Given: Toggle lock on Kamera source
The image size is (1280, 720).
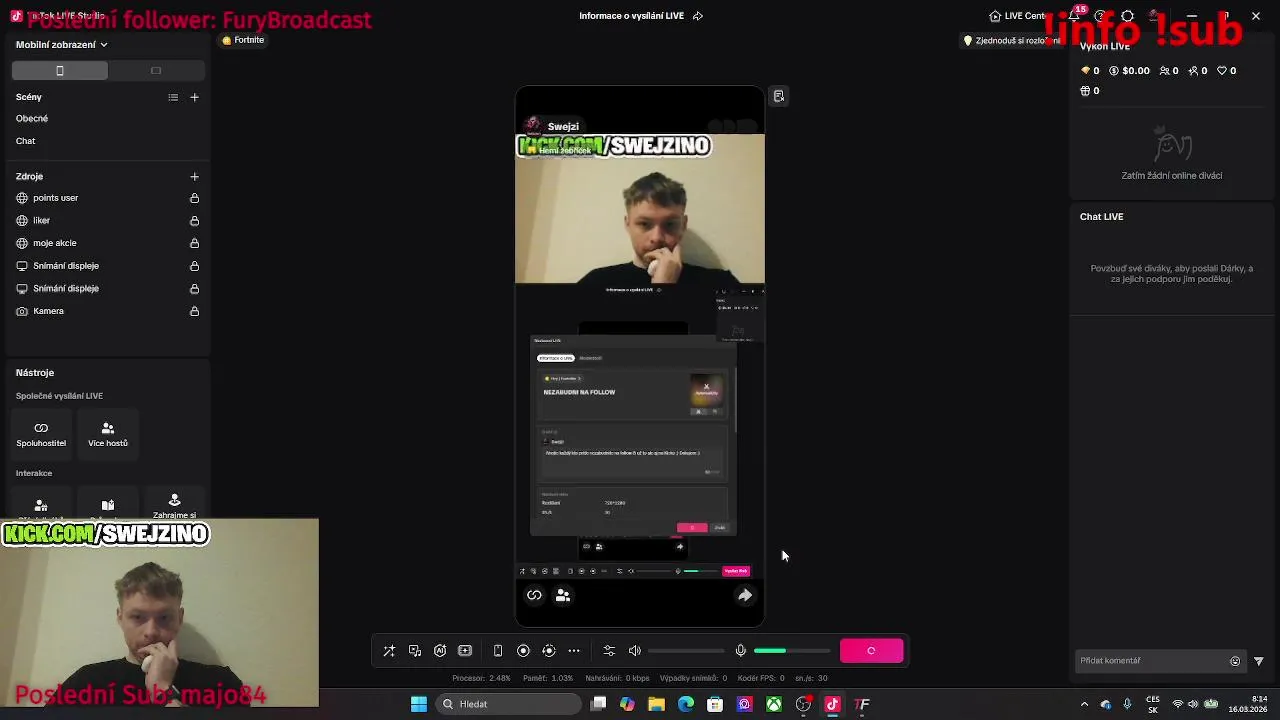Looking at the screenshot, I should click(194, 311).
